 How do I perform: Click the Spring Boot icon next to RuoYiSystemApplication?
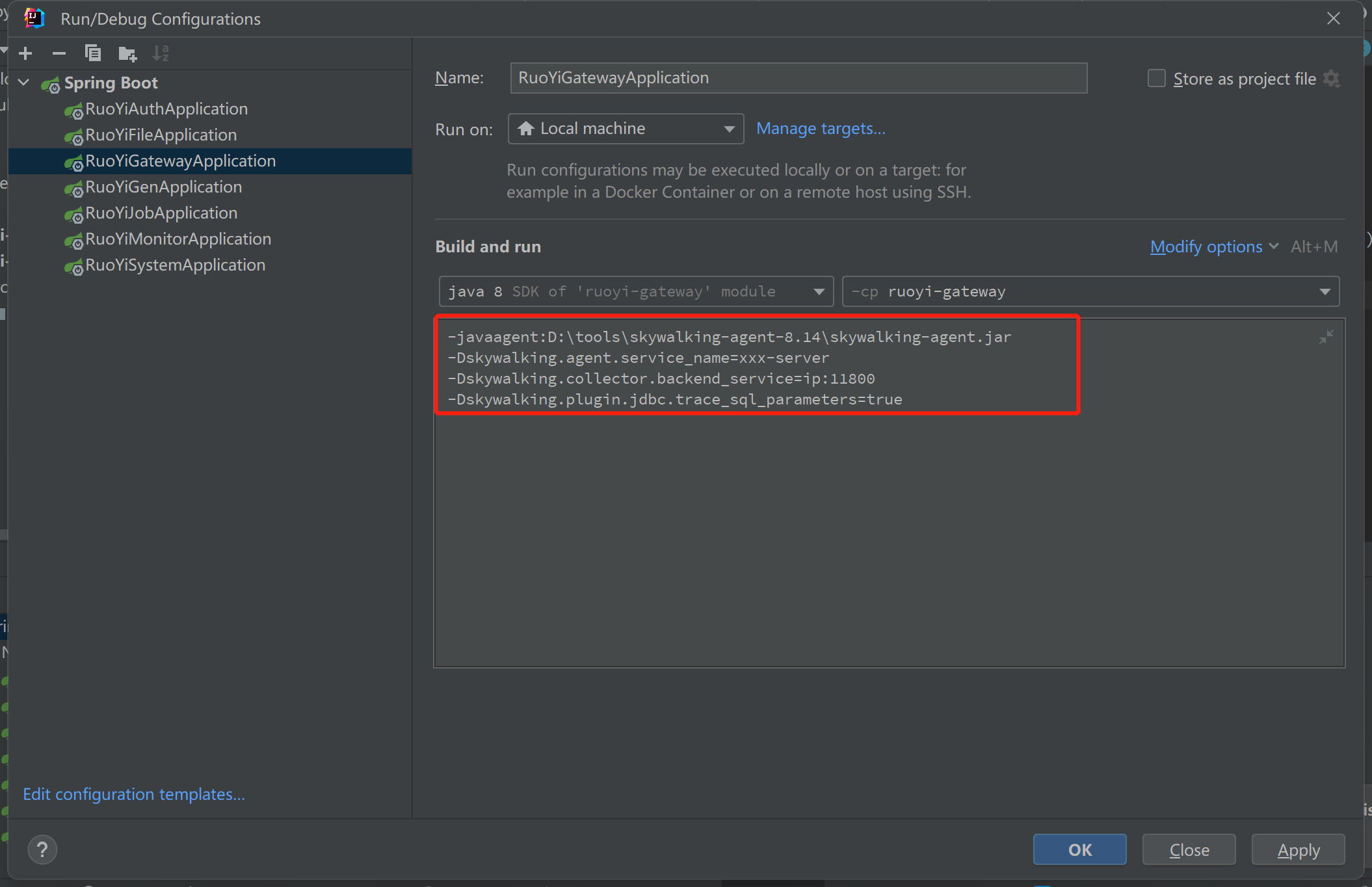(73, 267)
